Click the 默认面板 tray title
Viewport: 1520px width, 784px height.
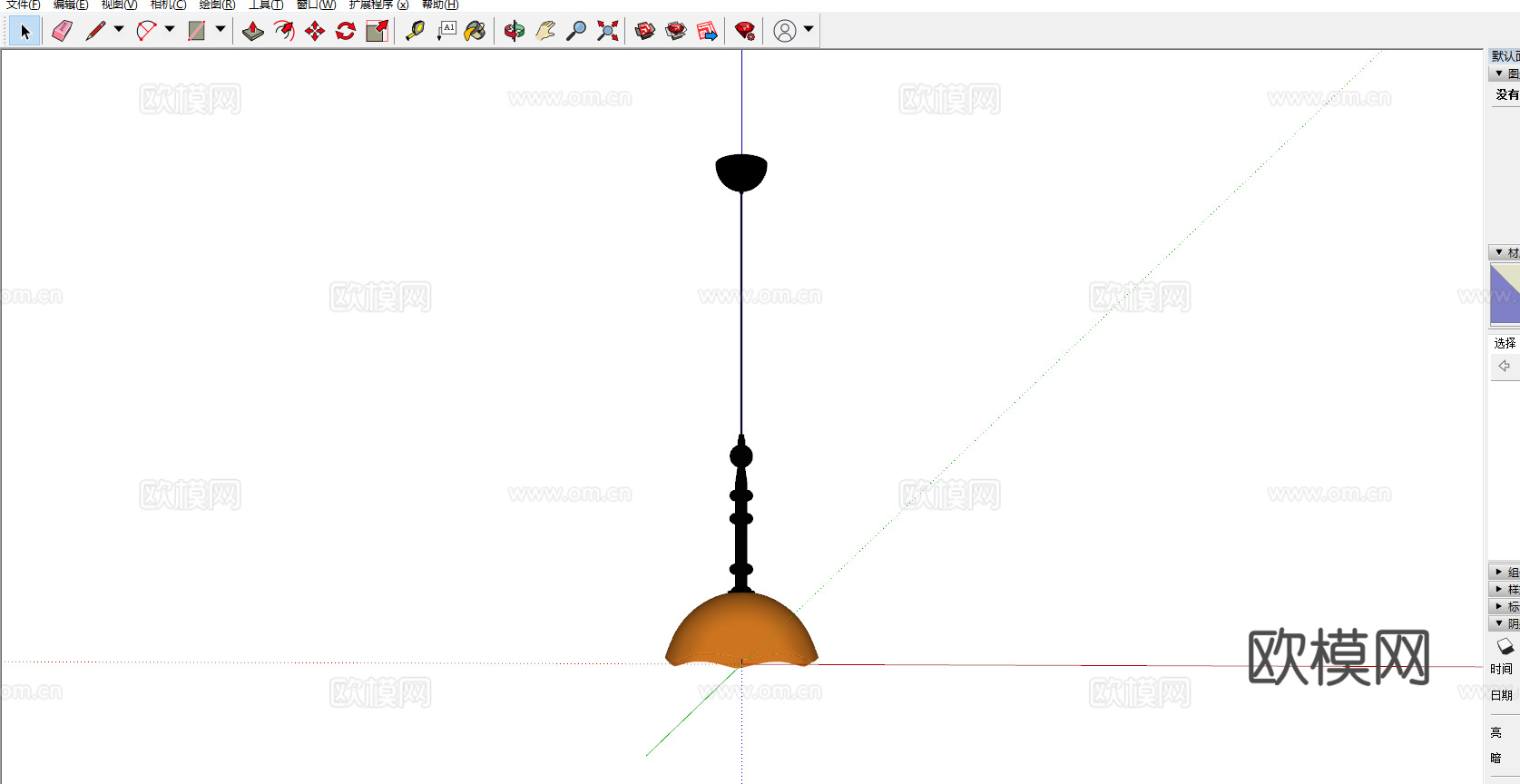(x=1505, y=56)
